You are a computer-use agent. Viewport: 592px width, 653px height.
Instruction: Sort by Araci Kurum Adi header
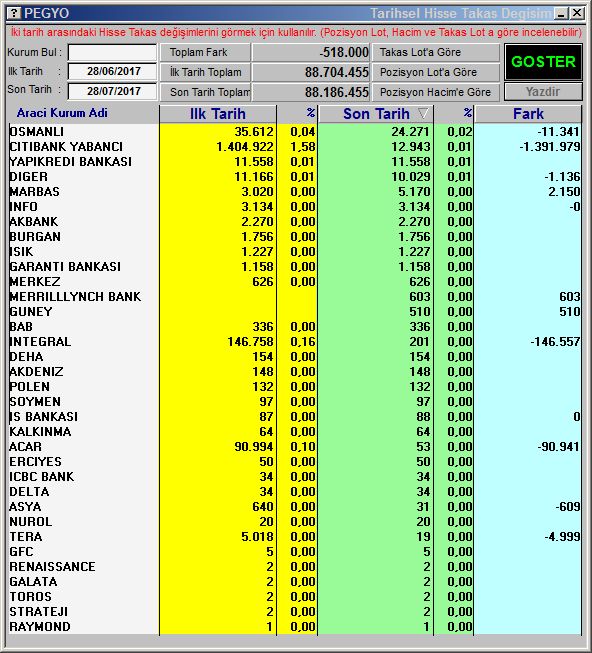62,113
